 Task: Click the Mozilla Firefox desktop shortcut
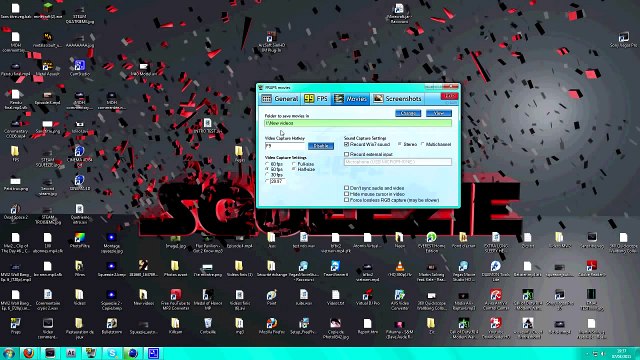[x=271, y=324]
